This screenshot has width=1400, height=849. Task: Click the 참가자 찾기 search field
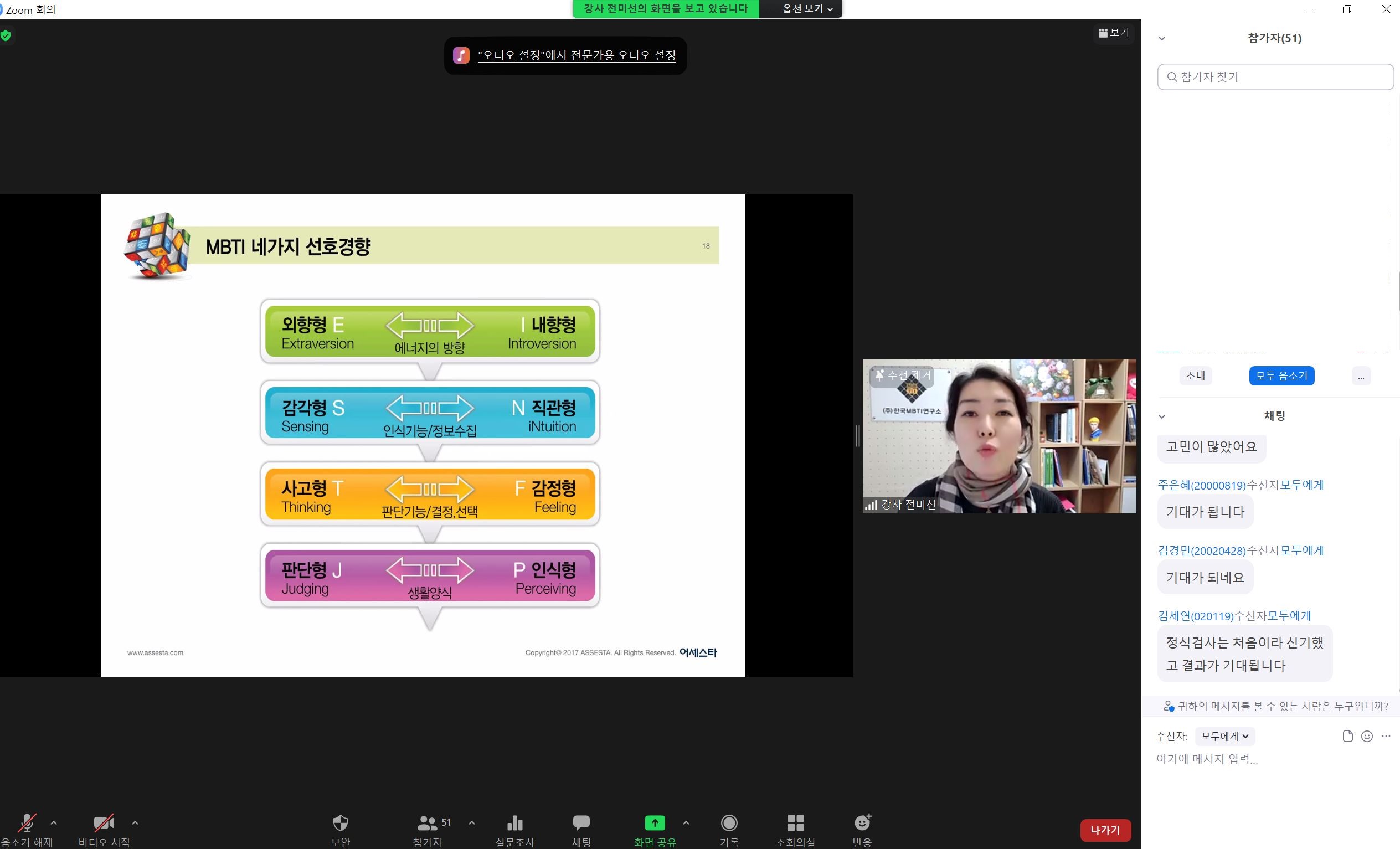1275,77
